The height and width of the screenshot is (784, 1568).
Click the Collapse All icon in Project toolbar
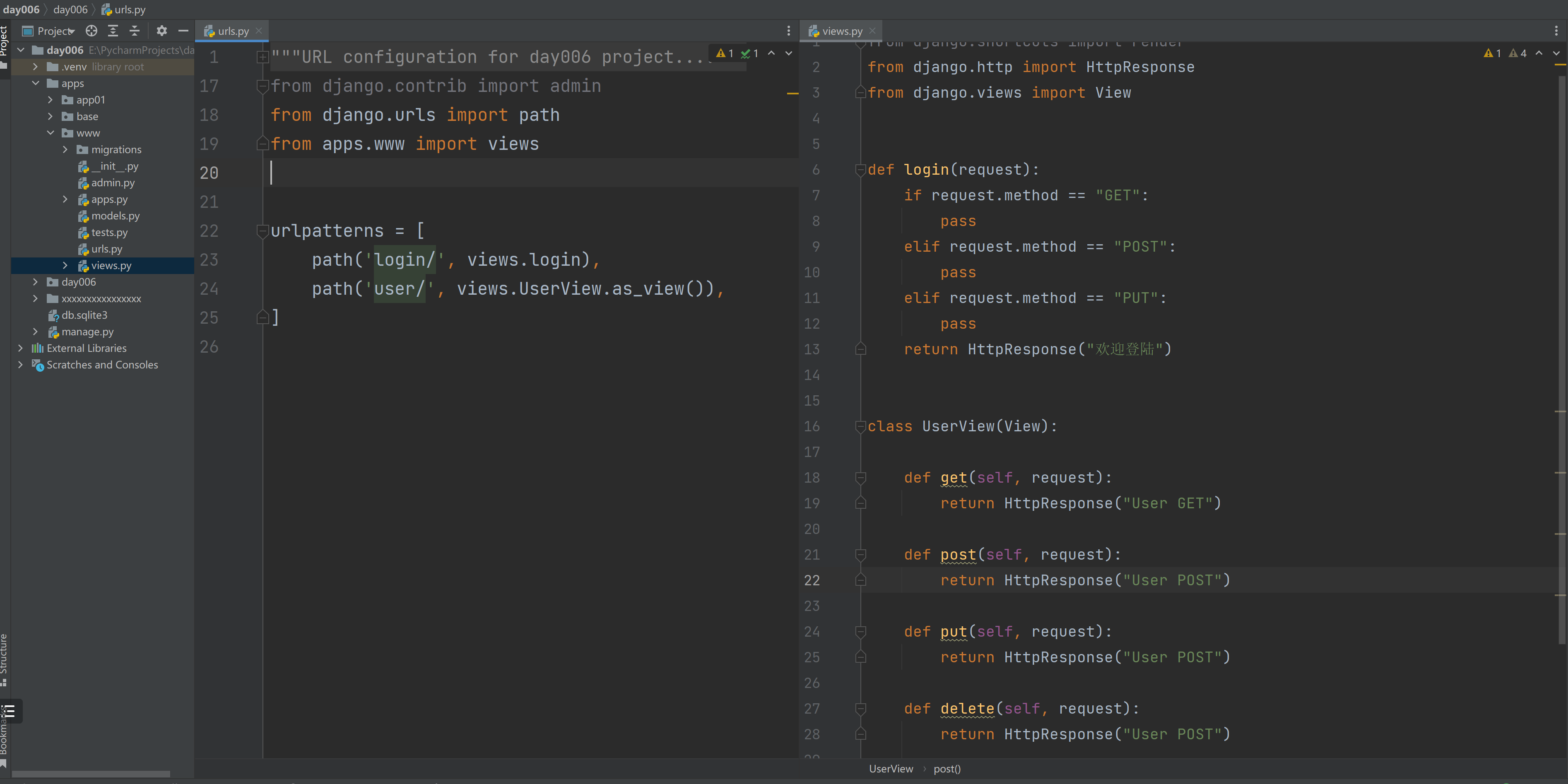coord(135,31)
